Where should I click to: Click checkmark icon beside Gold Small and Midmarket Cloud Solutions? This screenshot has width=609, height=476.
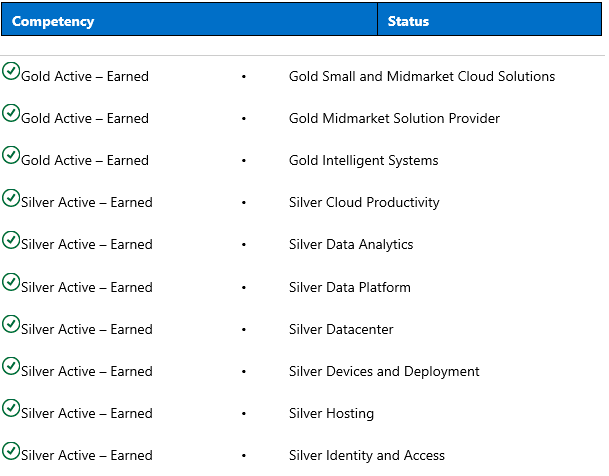[11, 71]
